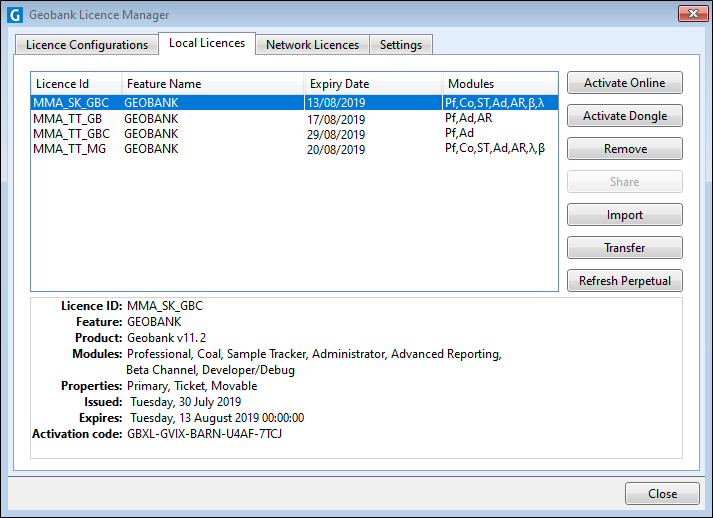713x518 pixels.
Task: Click modules cell Pf,Ad
Action: click(459, 133)
